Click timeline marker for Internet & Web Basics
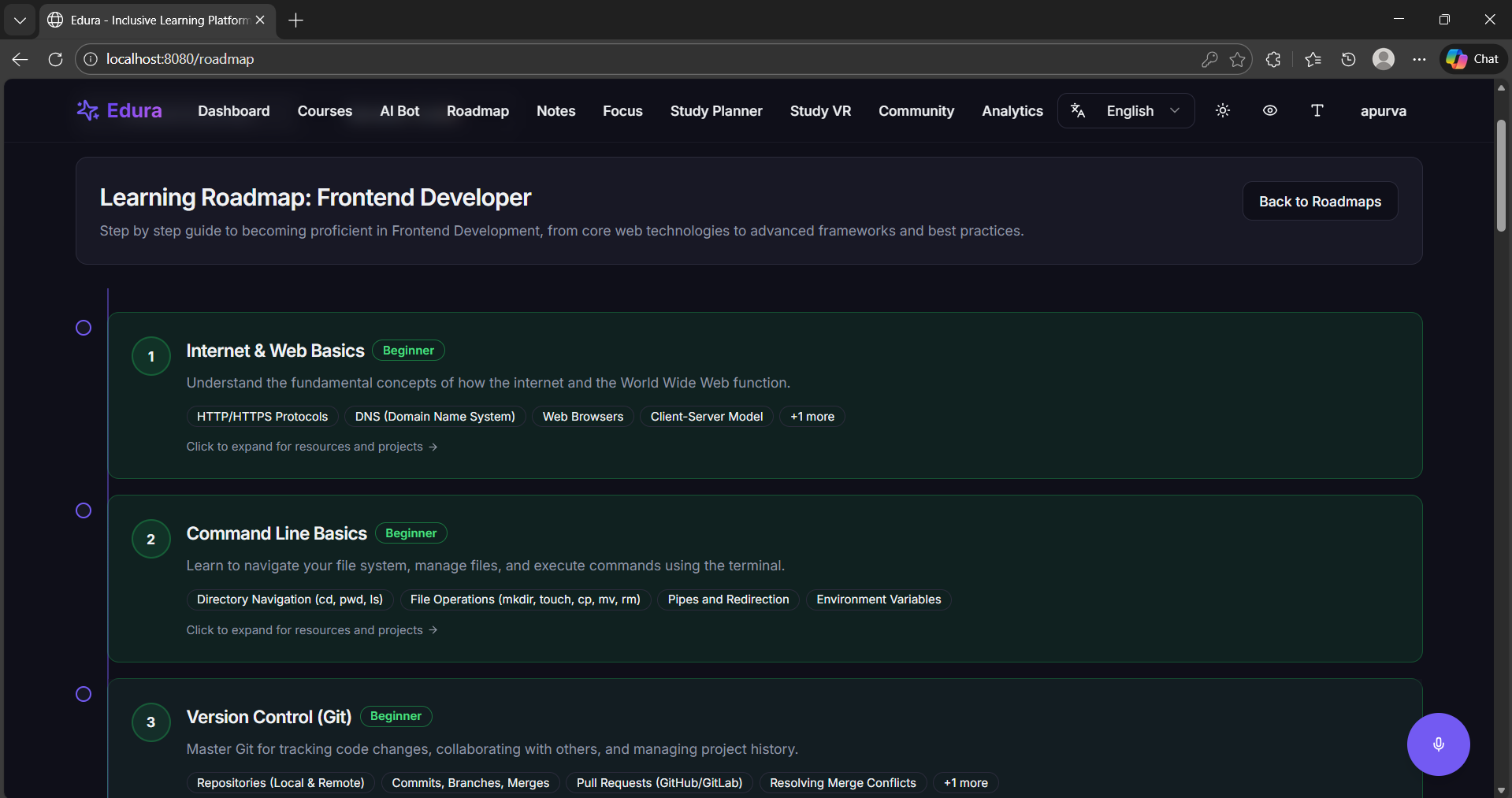 click(84, 328)
